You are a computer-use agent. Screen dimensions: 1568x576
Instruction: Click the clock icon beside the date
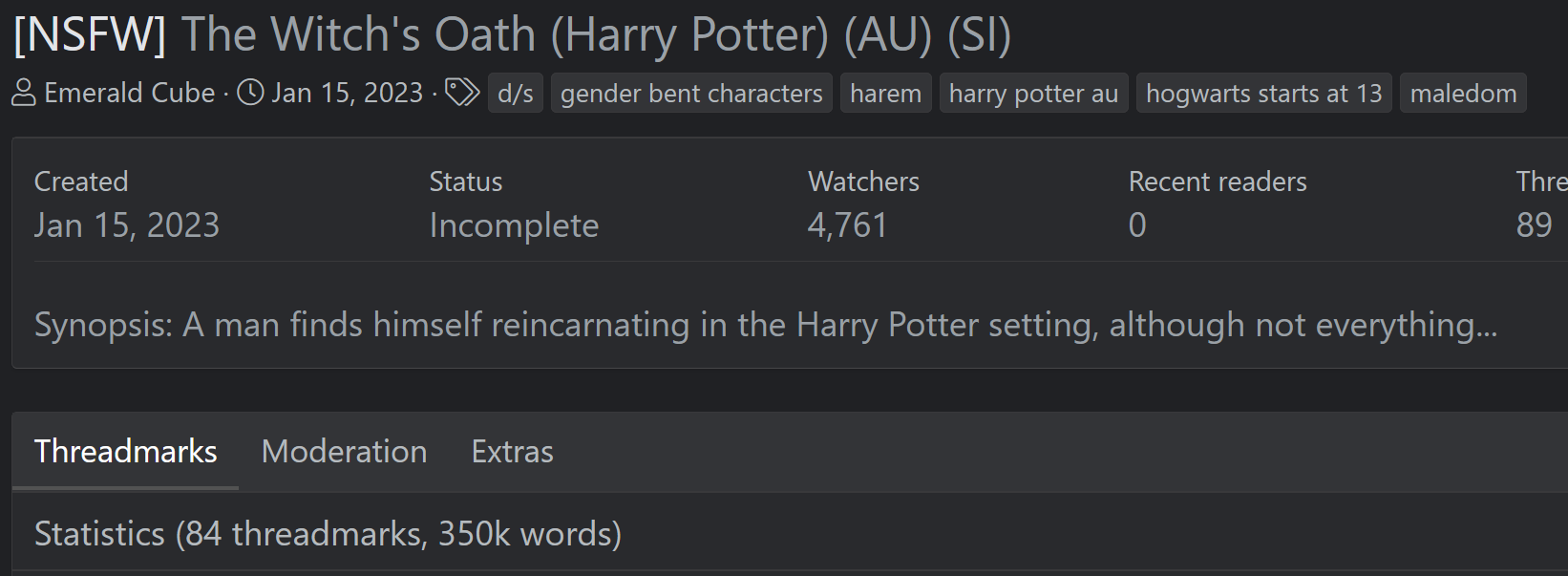250,93
